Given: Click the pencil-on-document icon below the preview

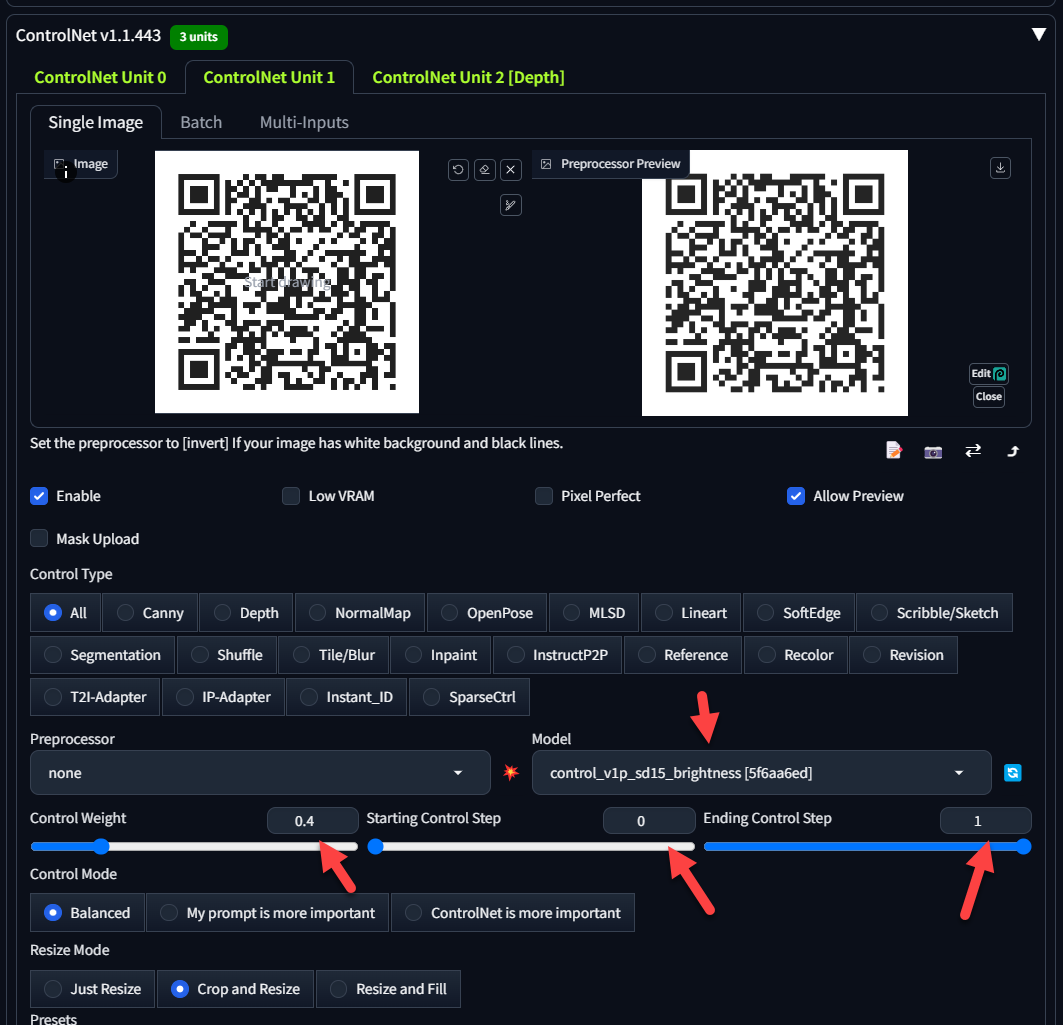Looking at the screenshot, I should tap(893, 450).
